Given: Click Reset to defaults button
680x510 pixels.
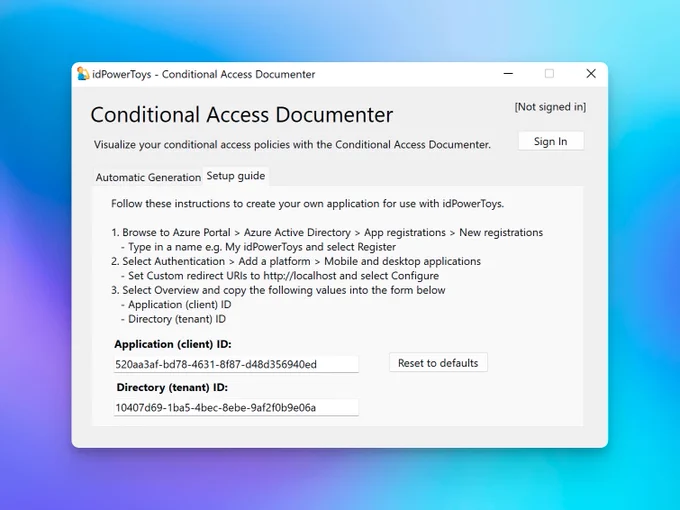Looking at the screenshot, I should pos(438,363).
